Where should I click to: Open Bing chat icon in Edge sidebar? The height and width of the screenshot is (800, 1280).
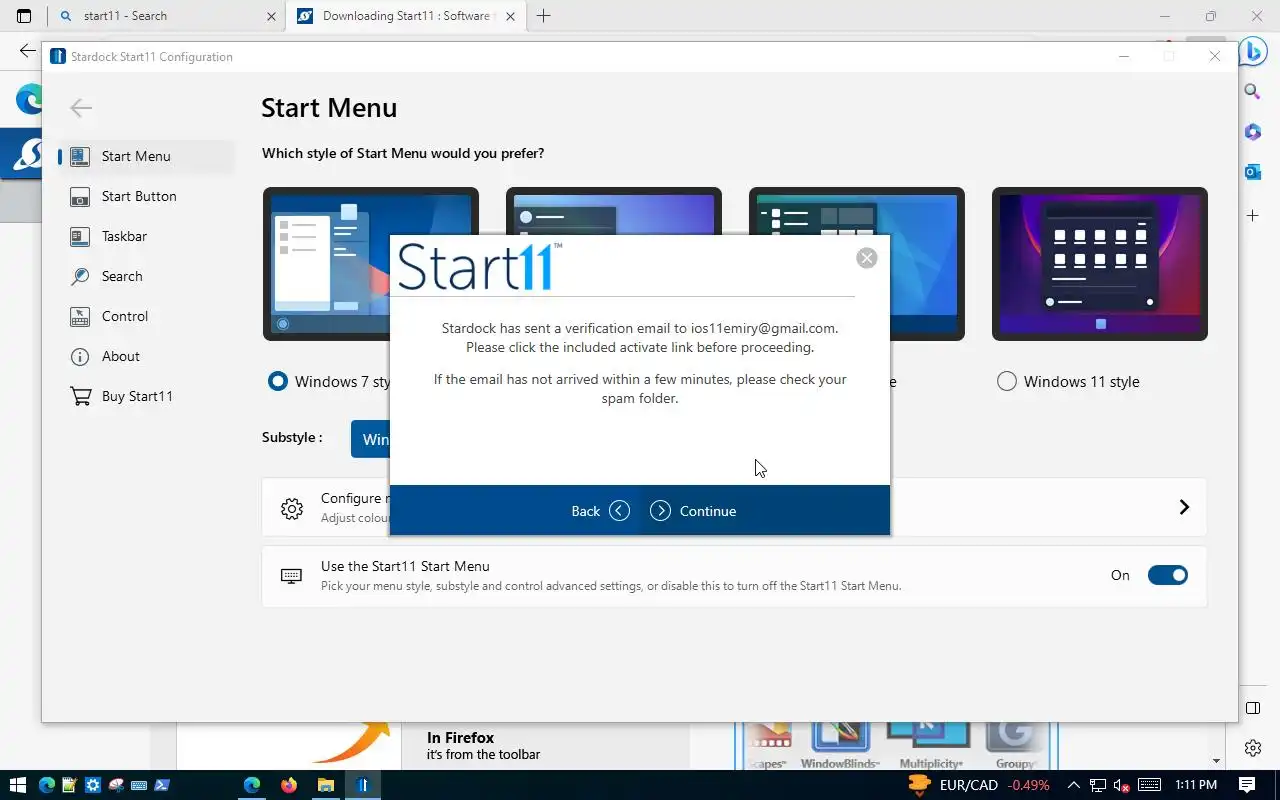tap(1253, 52)
